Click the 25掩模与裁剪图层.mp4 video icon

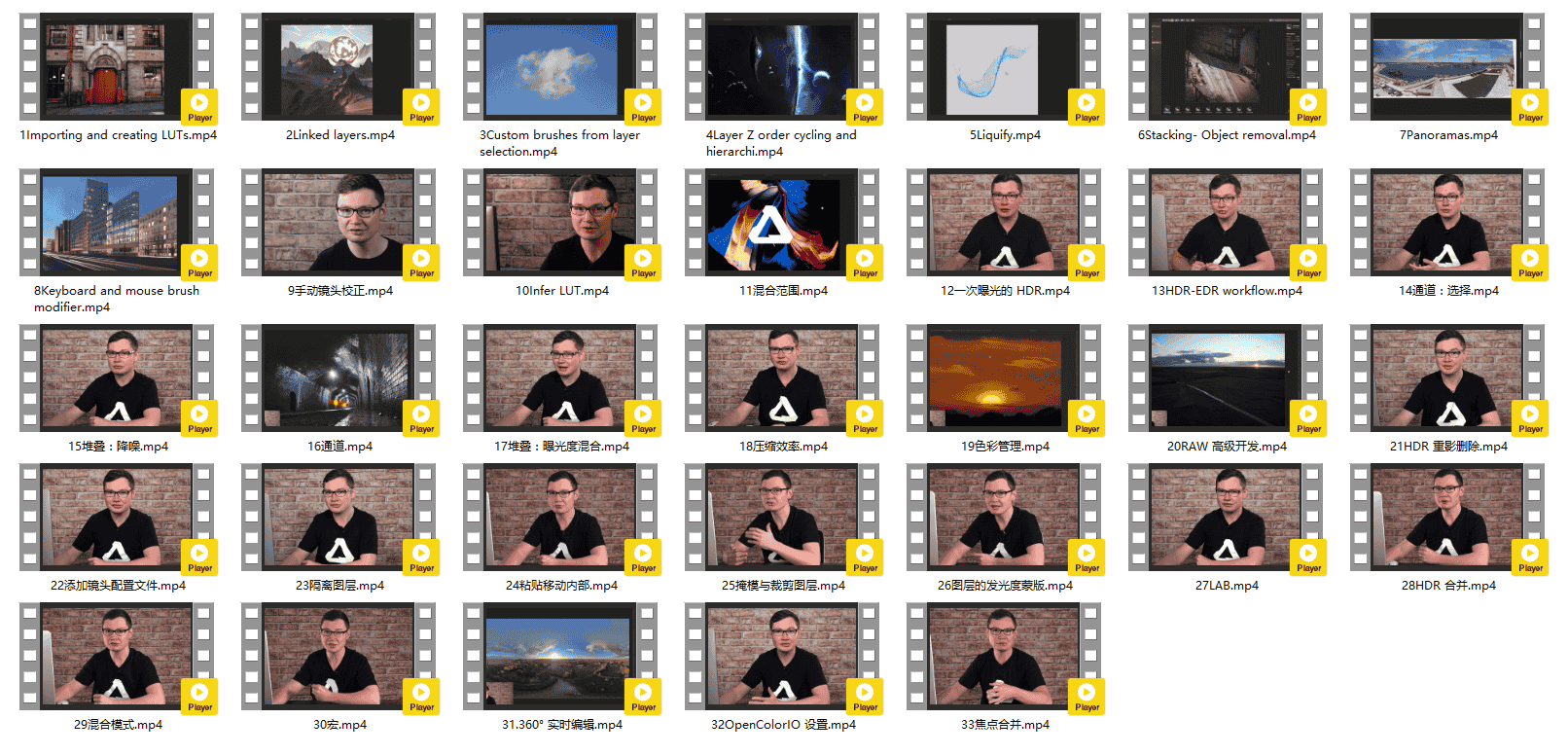pos(782,518)
